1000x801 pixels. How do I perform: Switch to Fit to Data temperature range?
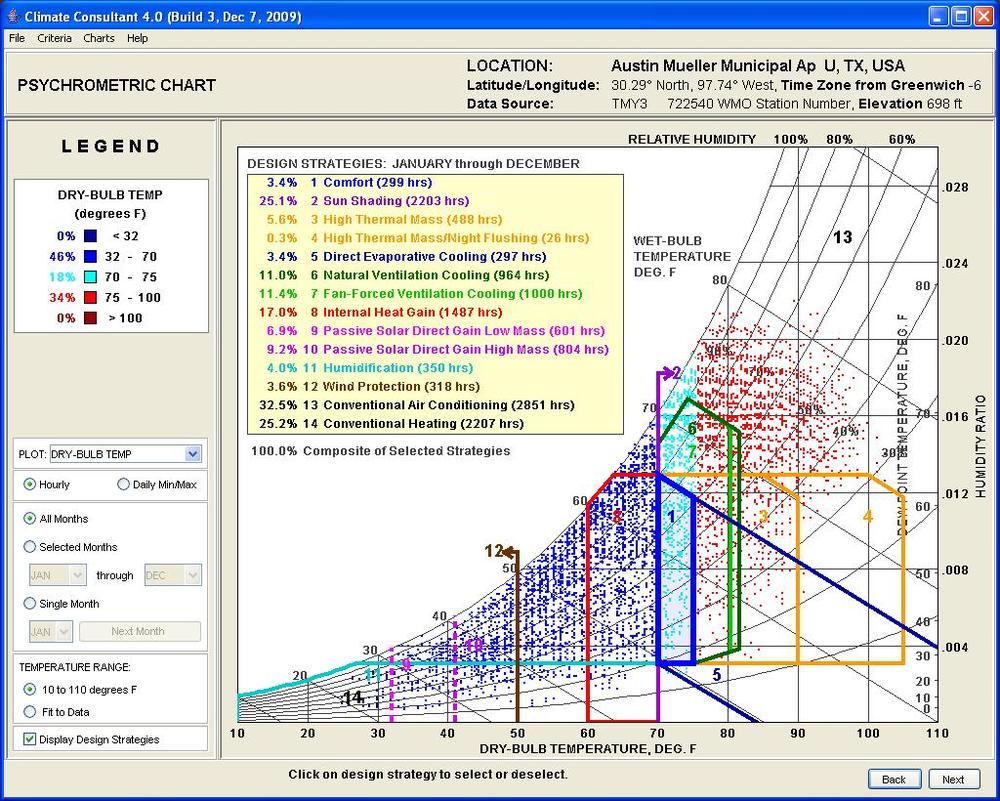click(x=30, y=711)
